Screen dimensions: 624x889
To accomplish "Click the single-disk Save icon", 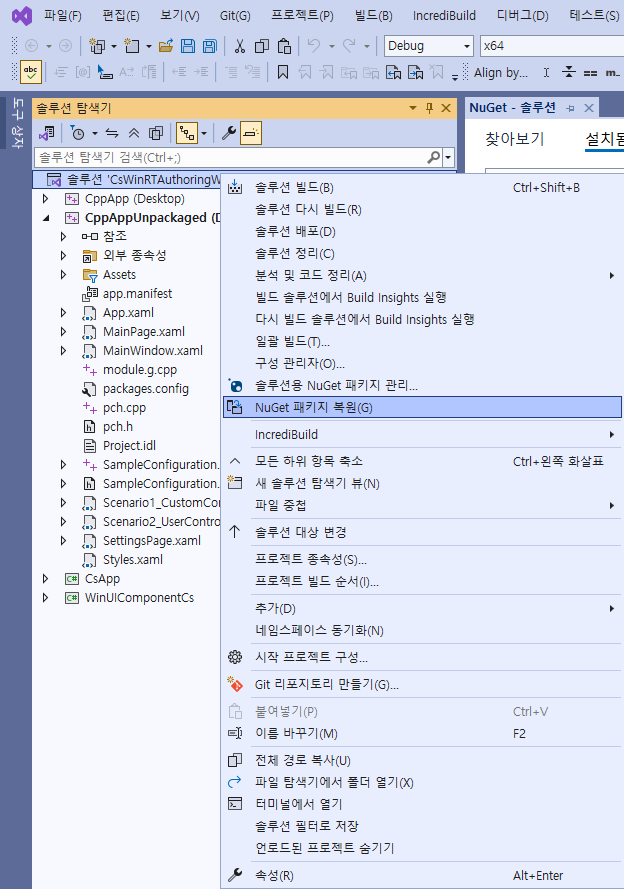I will (188, 46).
